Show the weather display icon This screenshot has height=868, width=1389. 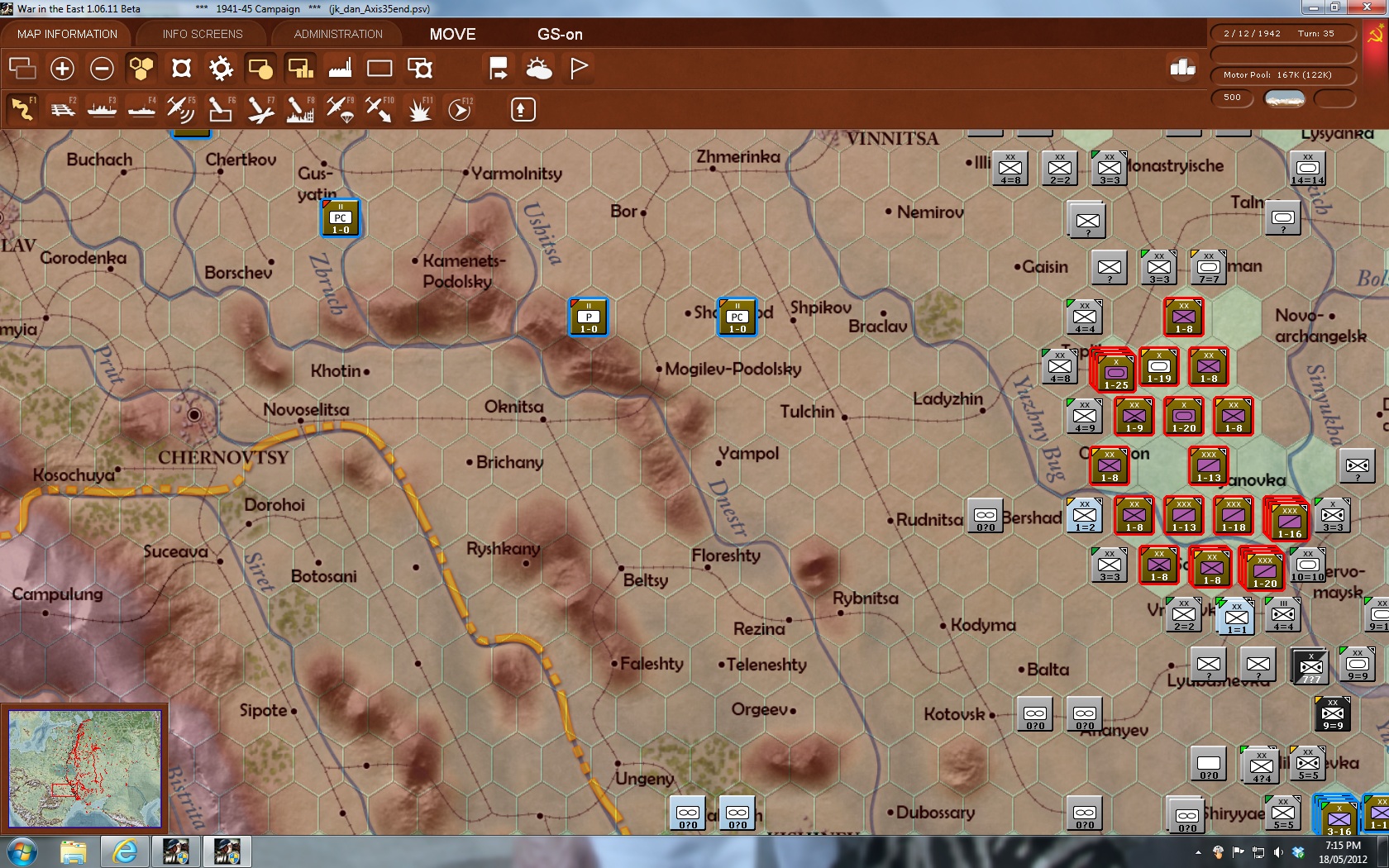coord(538,69)
